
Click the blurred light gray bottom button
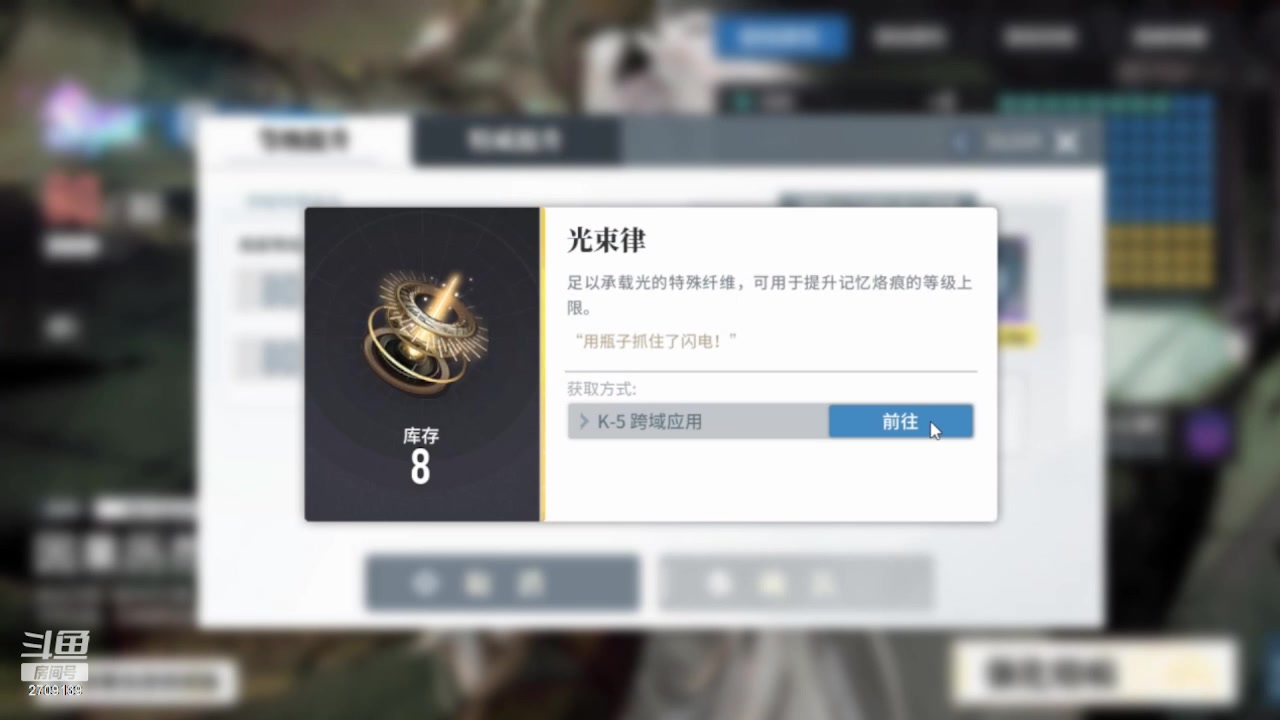point(796,583)
